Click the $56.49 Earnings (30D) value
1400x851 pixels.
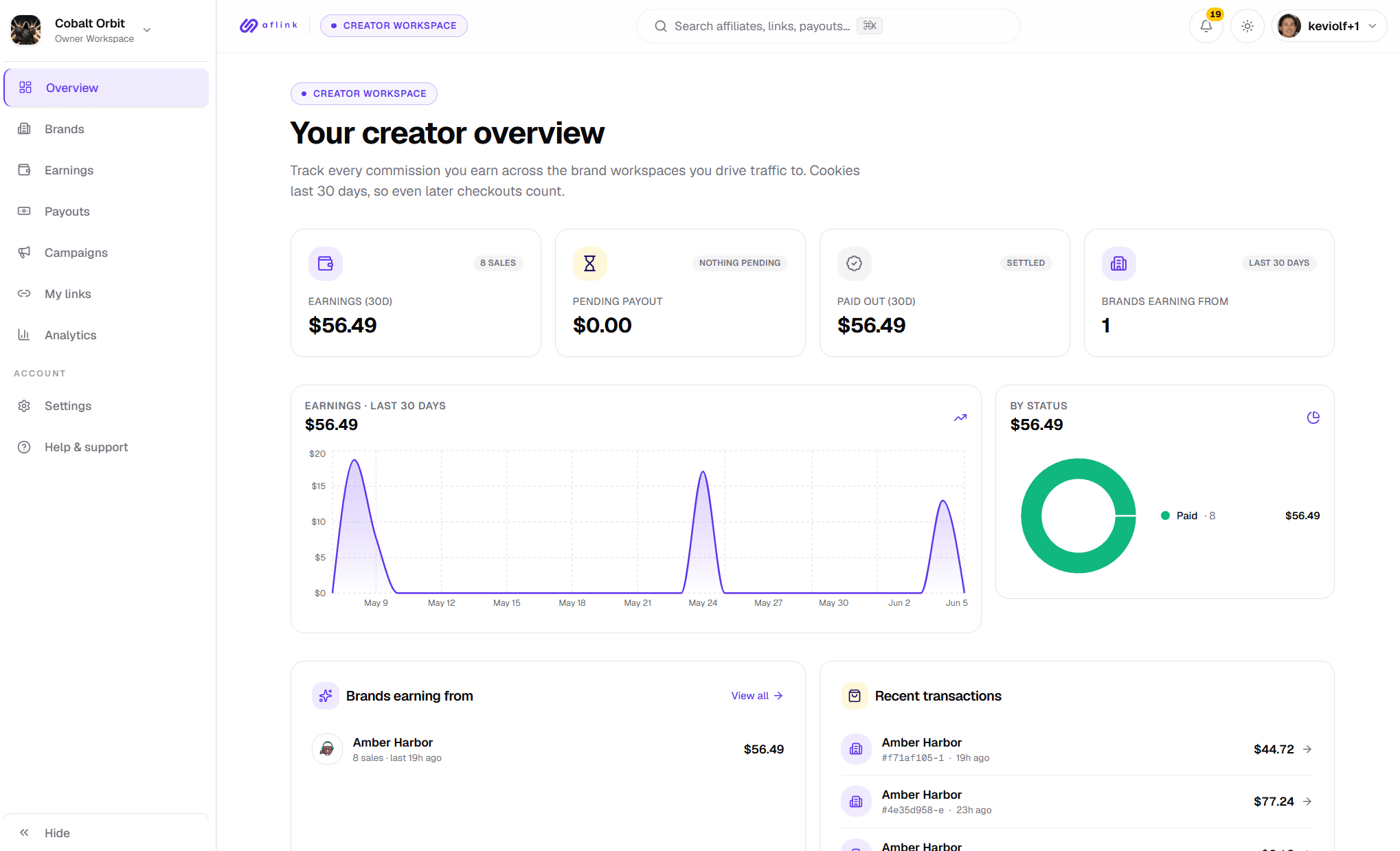pos(343,326)
